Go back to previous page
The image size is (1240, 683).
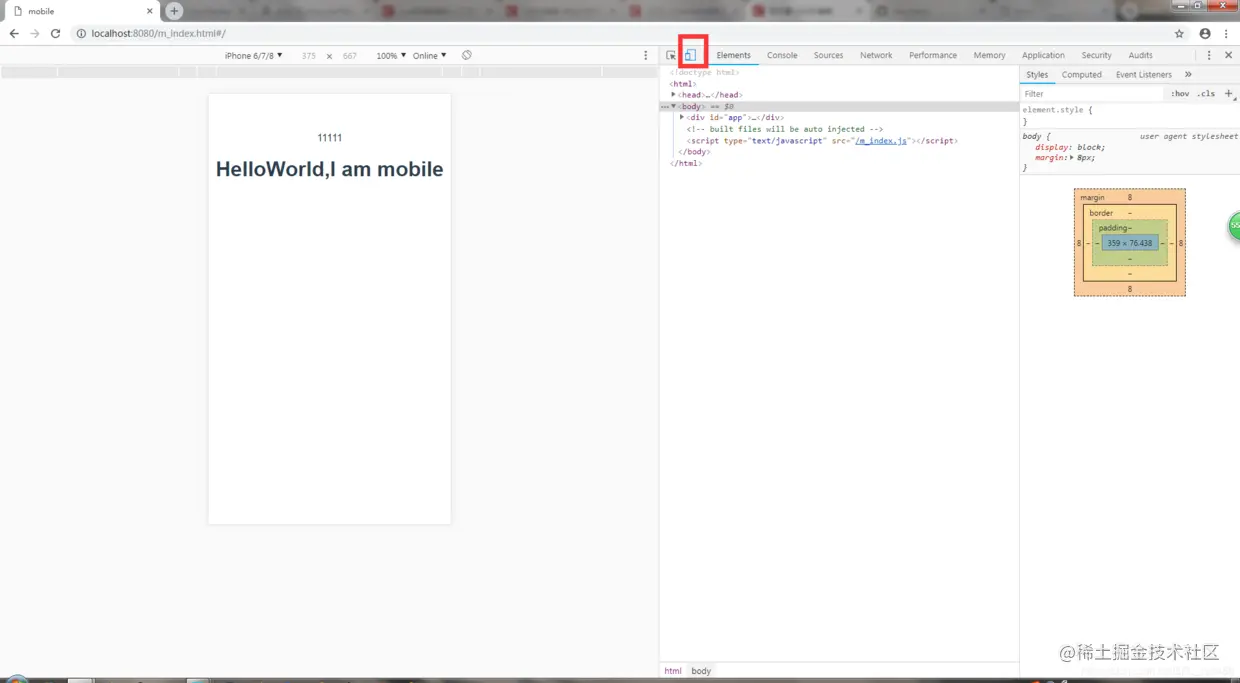[14, 33]
